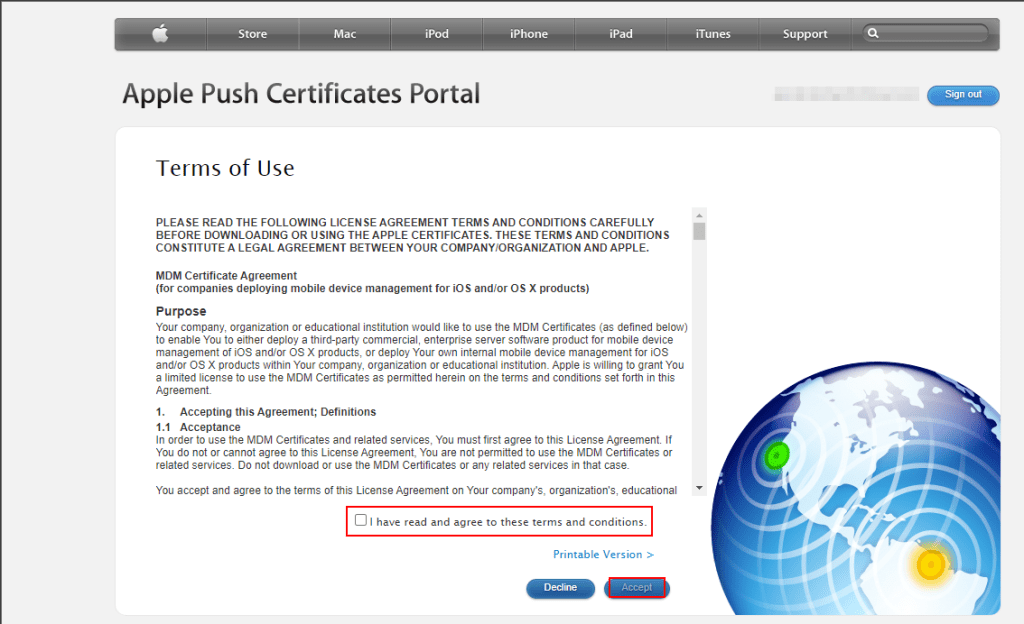Navigate to the iPad section
Screen dimensions: 1024x624
click(x=620, y=34)
